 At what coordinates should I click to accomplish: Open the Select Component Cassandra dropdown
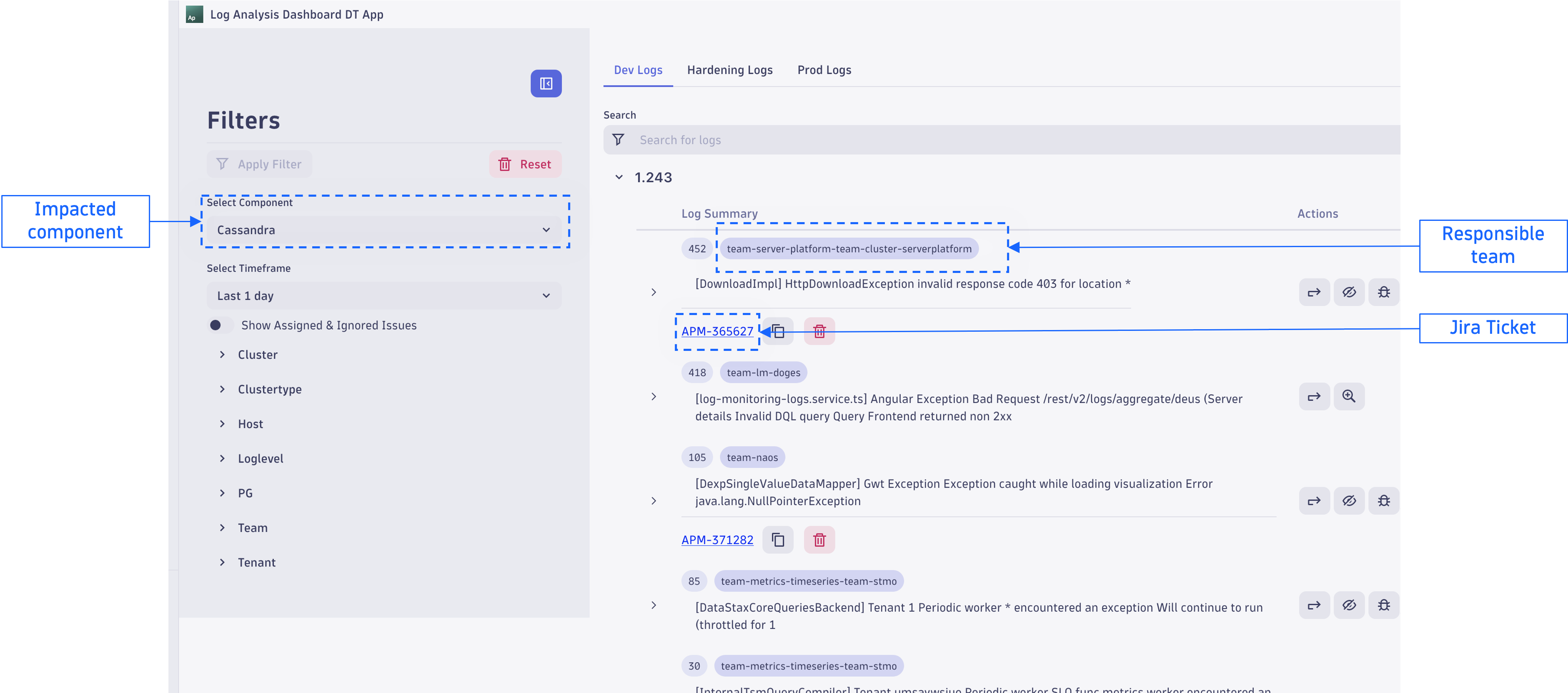(x=383, y=230)
